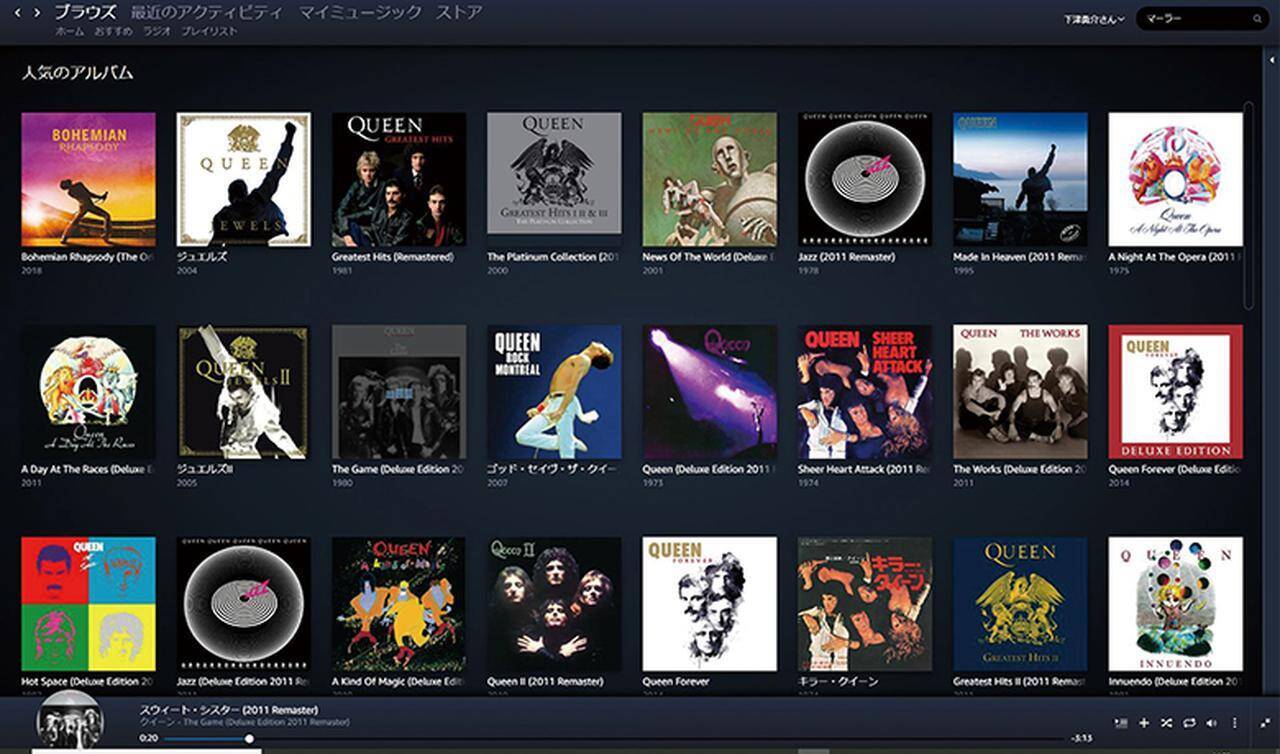Click the Queen II (2011 Remaster) title
1280x754 pixels.
545,681
